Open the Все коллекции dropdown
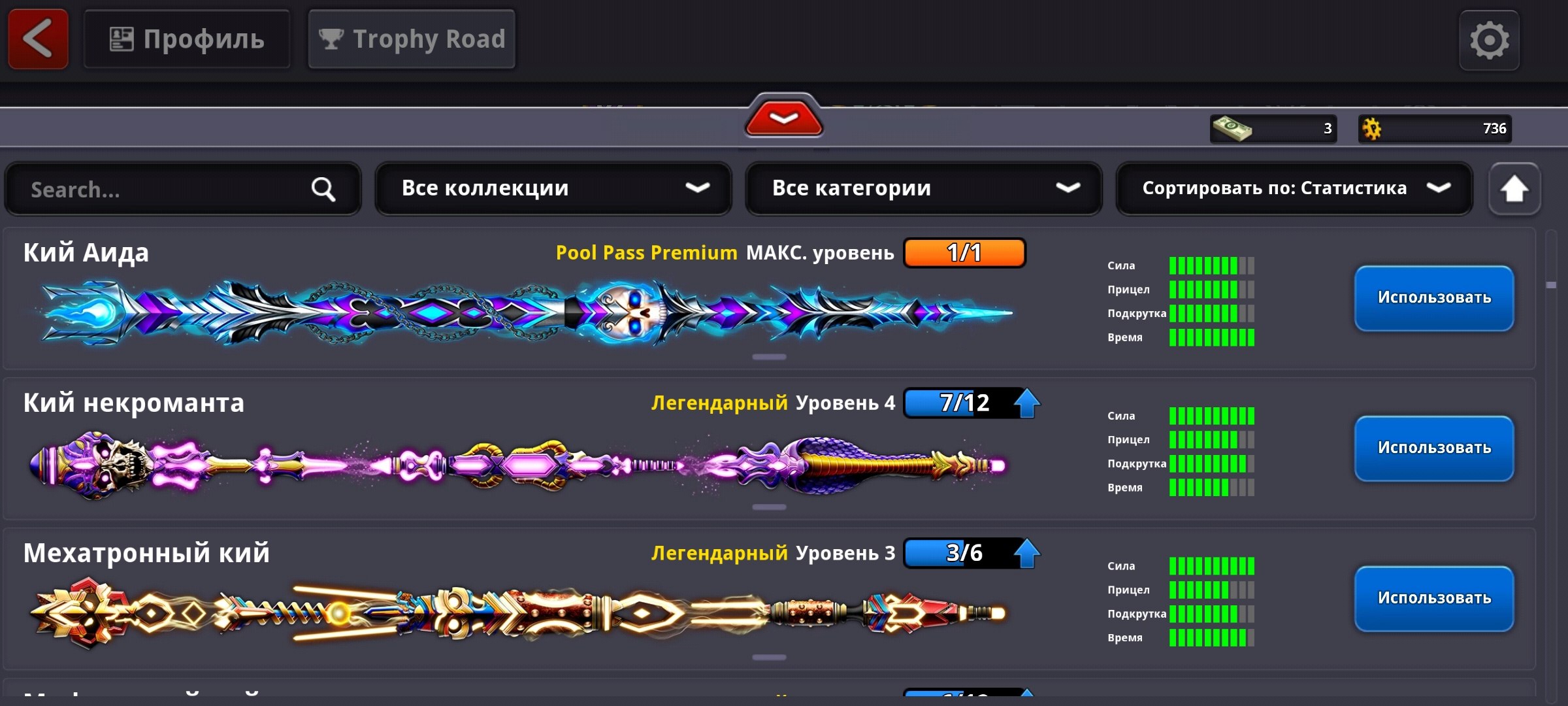The width and height of the screenshot is (1568, 706). click(553, 188)
